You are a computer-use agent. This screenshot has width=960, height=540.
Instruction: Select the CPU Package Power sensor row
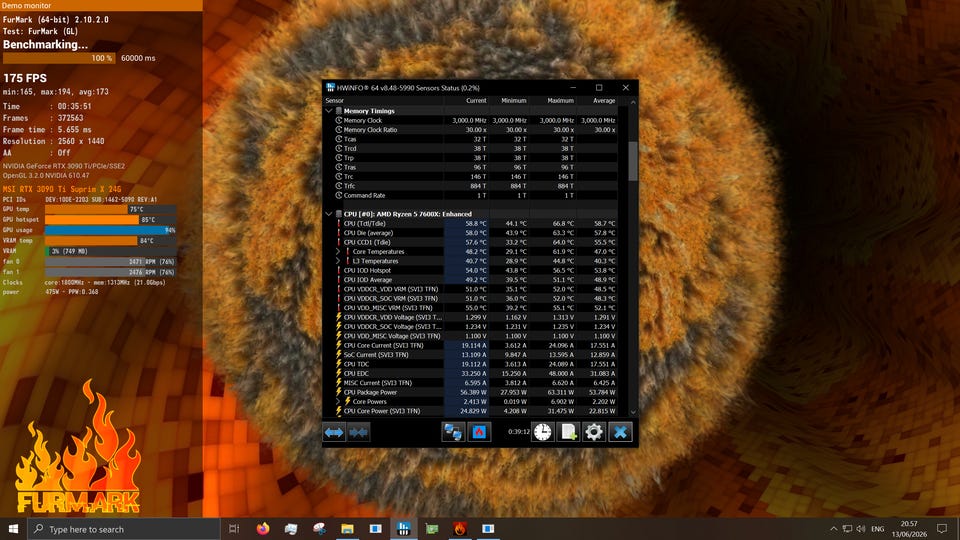coord(471,392)
